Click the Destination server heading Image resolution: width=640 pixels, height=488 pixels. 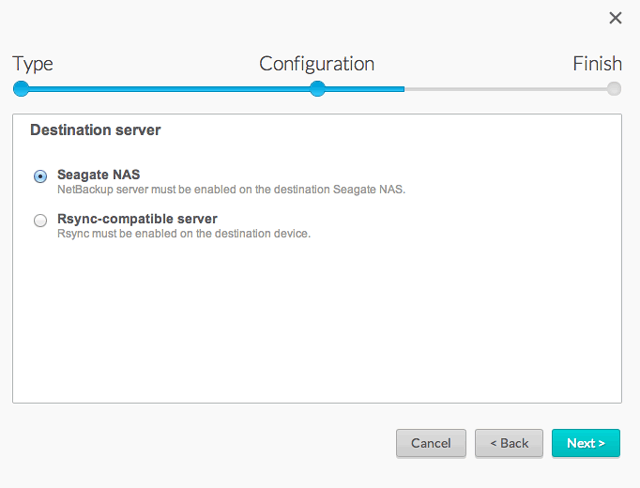click(95, 130)
